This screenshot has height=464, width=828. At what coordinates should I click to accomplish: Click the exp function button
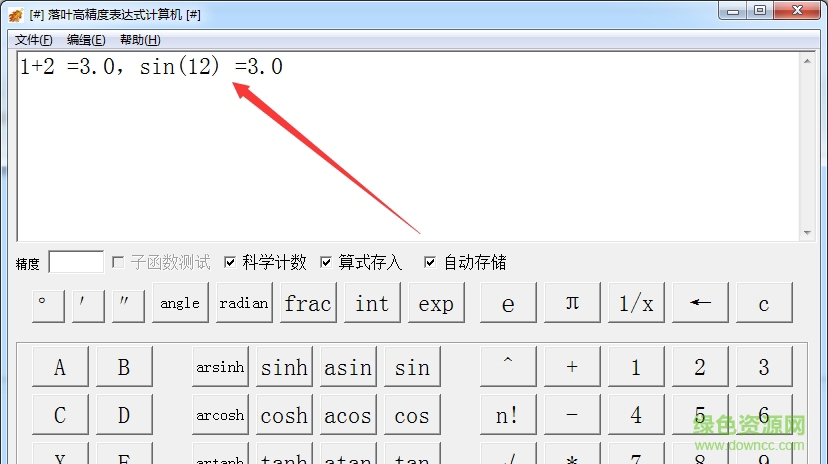pyautogui.click(x=436, y=303)
